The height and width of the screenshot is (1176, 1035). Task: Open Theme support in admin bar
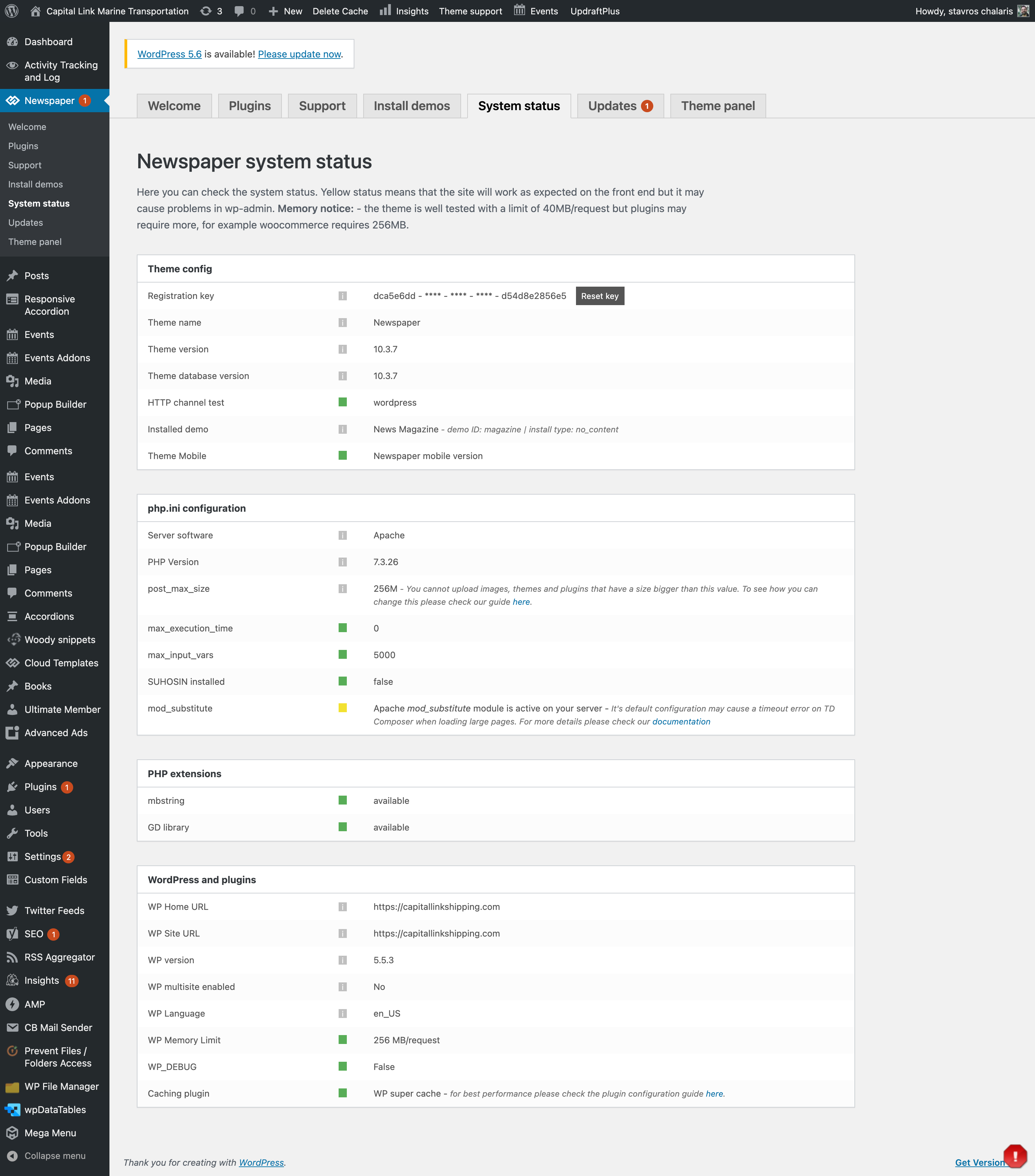pyautogui.click(x=471, y=11)
